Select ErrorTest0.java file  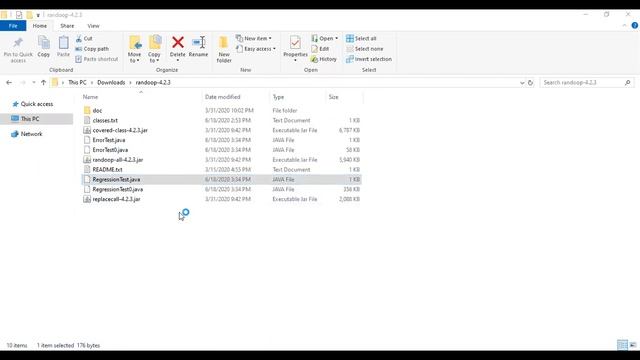pos(221,150)
